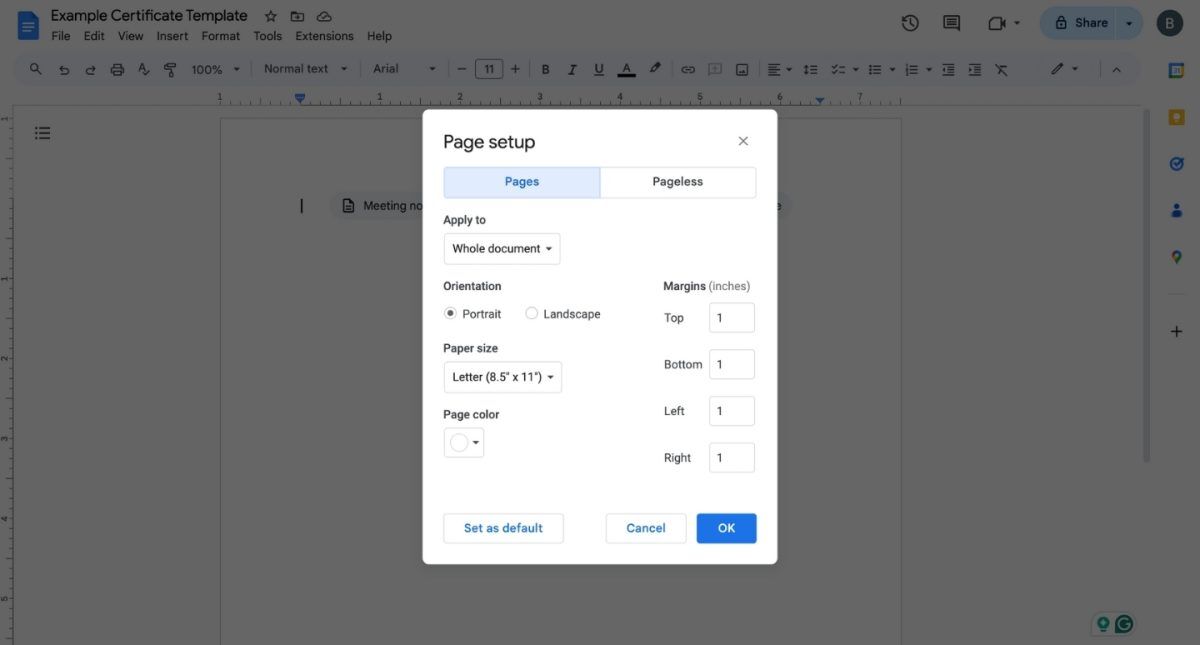Screen dimensions: 1200x645
Task: Apply underline formatting
Action: coord(598,68)
